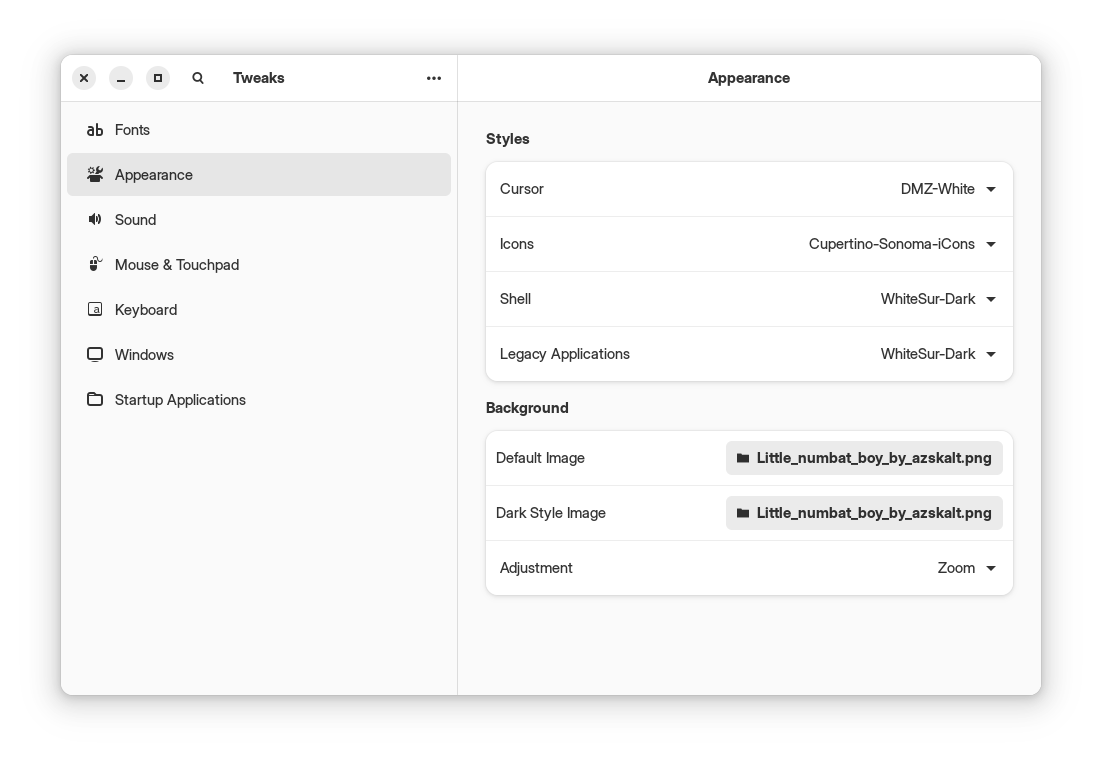The image size is (1102, 762).
Task: Click the Windows monitor icon
Action: click(x=95, y=354)
